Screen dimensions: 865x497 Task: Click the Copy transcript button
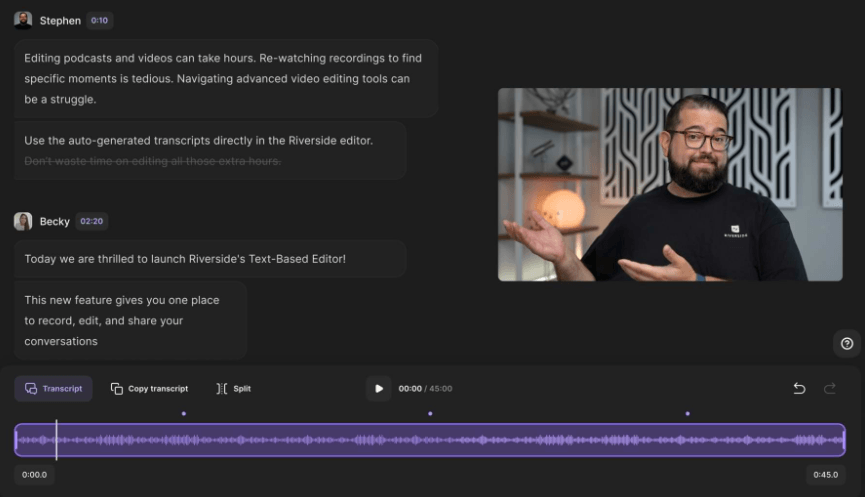[x=149, y=388]
